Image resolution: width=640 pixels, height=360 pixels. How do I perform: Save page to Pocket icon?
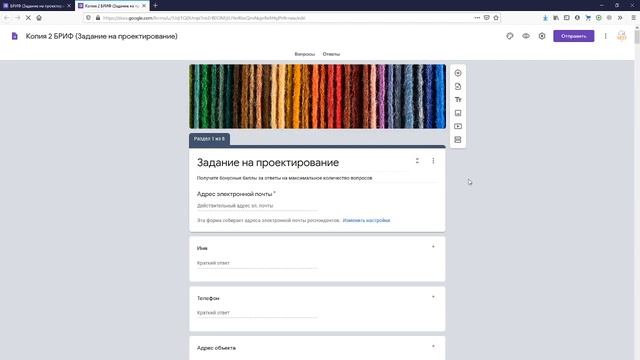tap(487, 18)
